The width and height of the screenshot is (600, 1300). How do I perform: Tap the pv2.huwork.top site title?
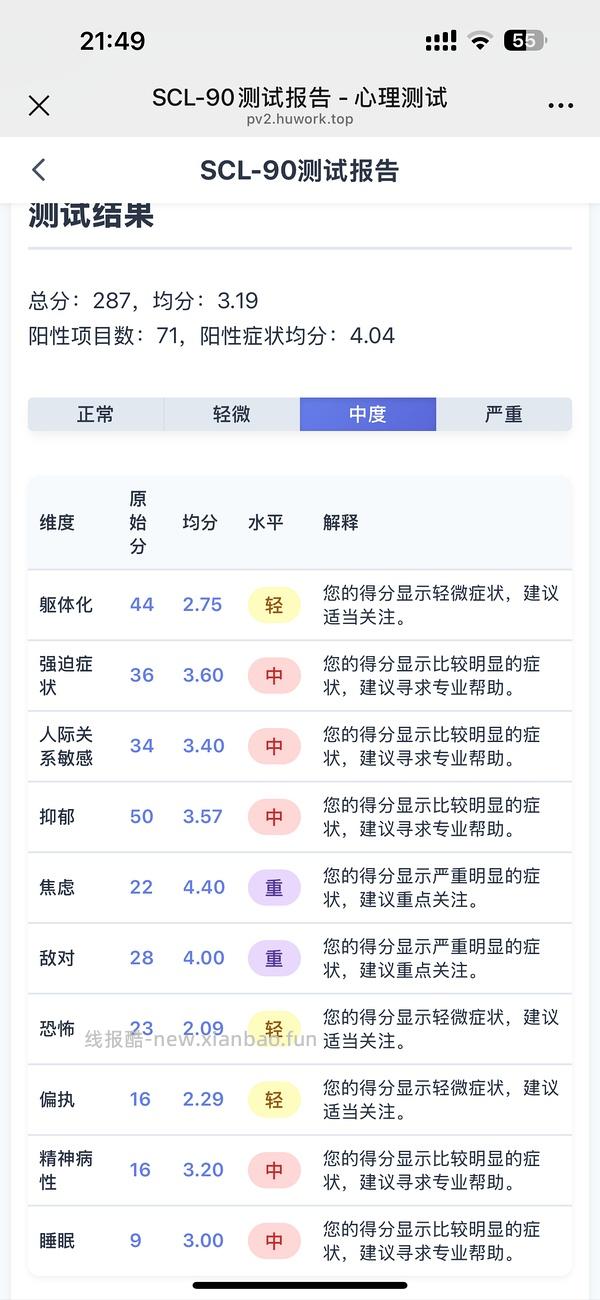click(300, 119)
